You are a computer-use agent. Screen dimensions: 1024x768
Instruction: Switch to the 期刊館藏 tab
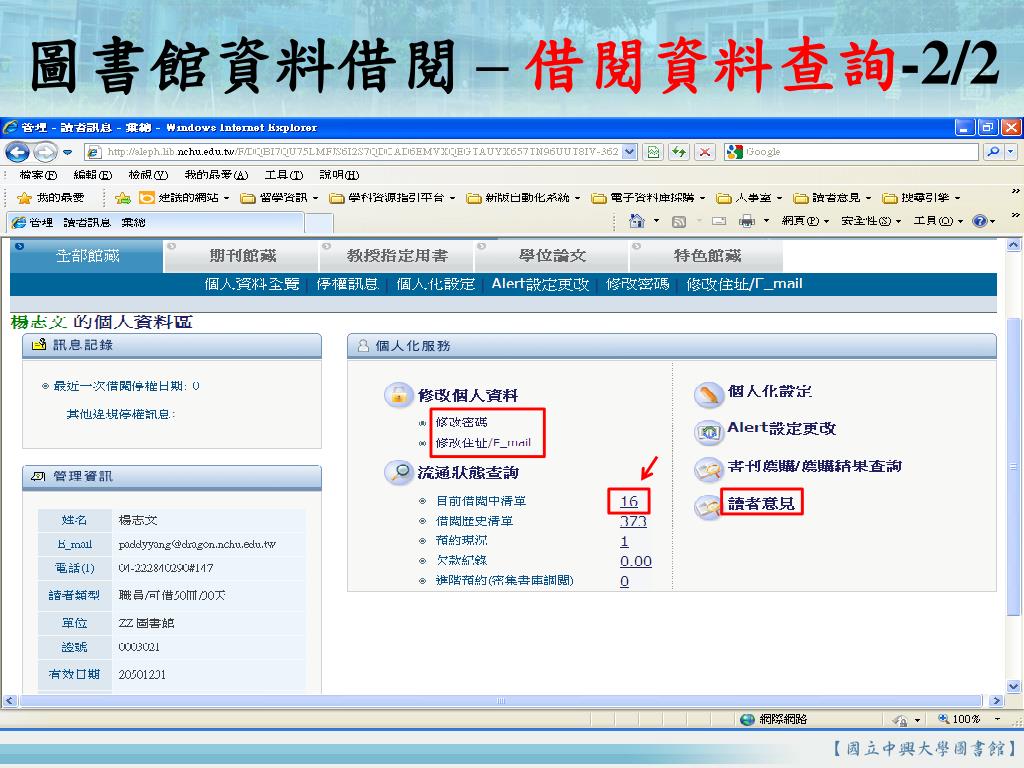coord(242,256)
